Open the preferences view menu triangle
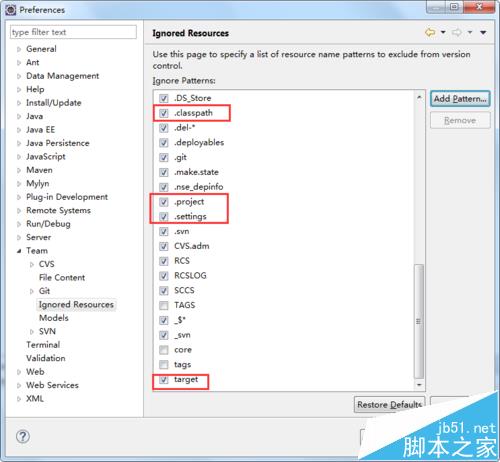 483,32
